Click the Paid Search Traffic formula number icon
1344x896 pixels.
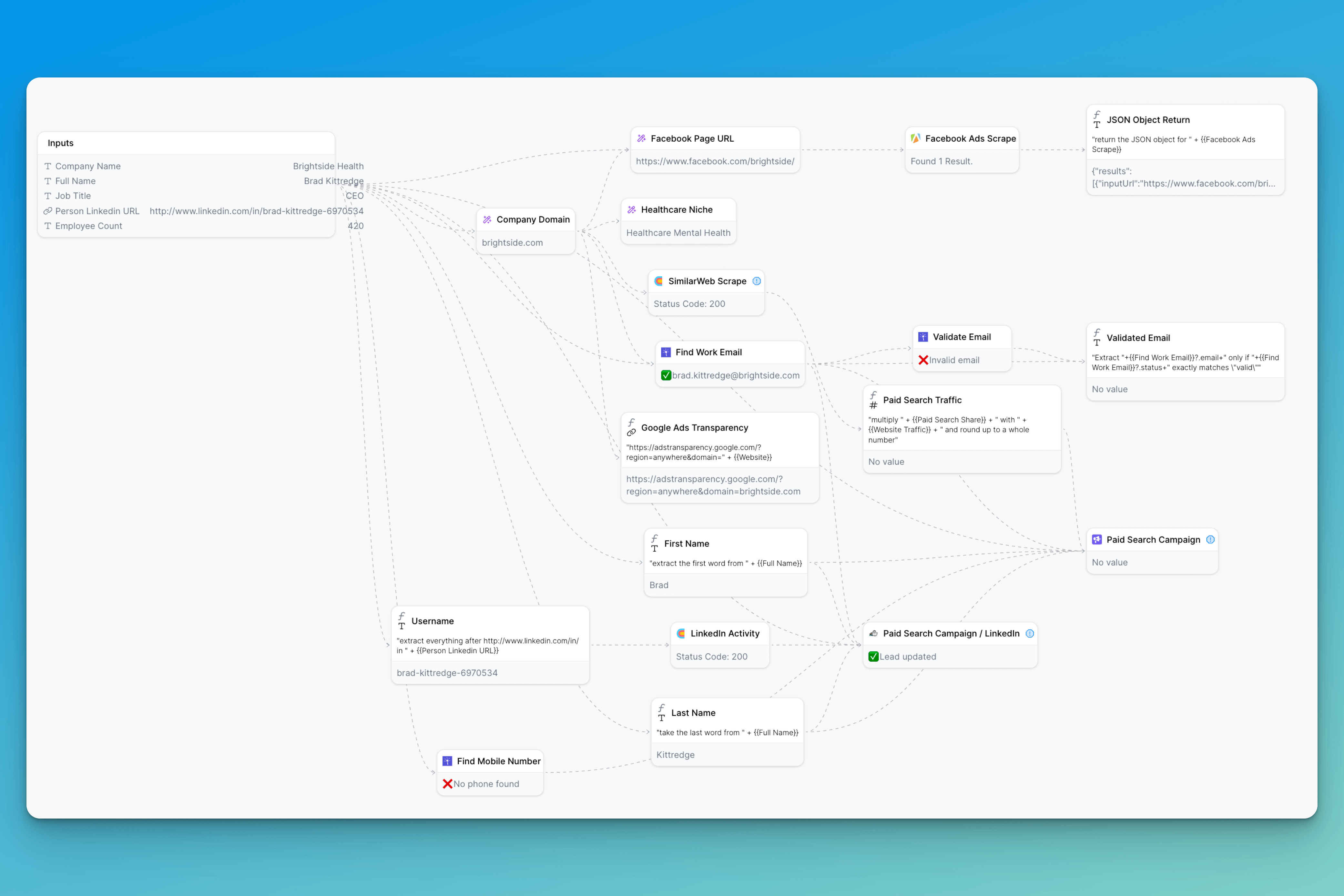point(873,400)
